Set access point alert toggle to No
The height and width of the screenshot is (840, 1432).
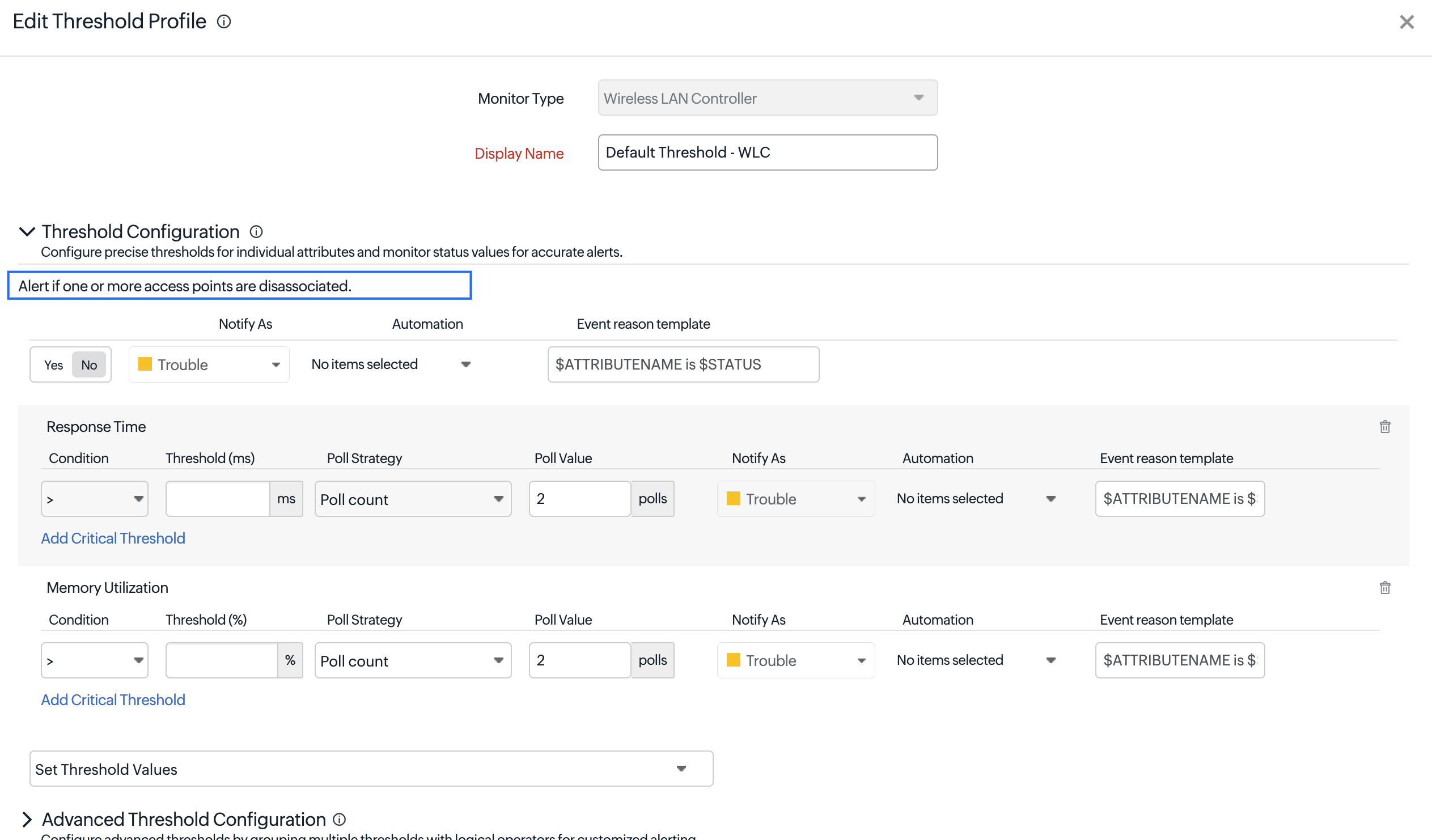[x=89, y=365]
